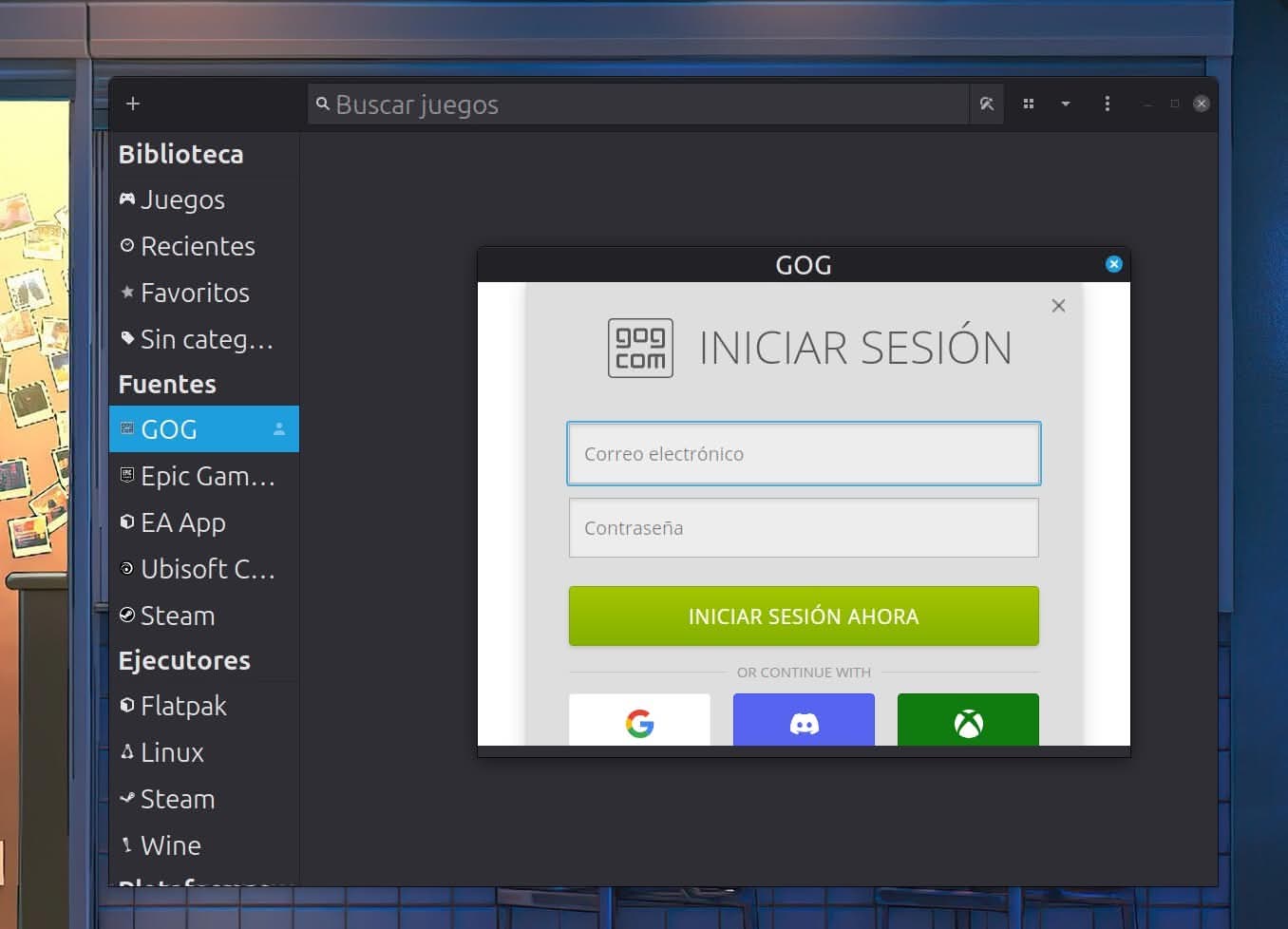
Task: Close the login form with the gray X
Action: pos(1058,306)
